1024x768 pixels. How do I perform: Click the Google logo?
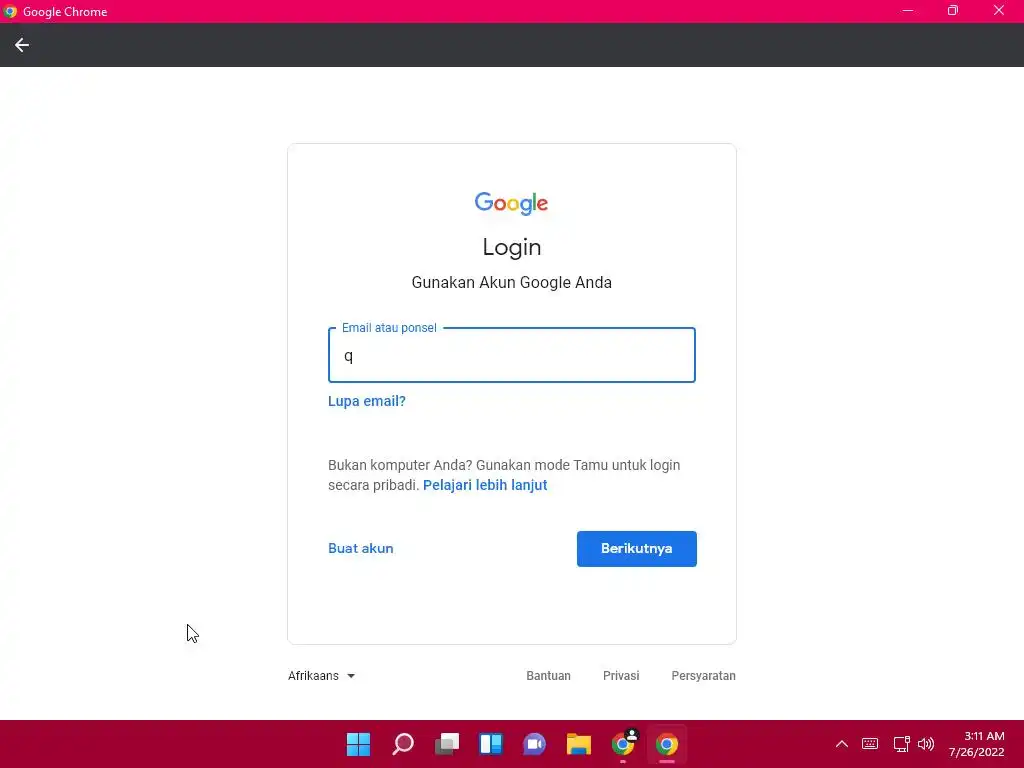pyautogui.click(x=511, y=203)
